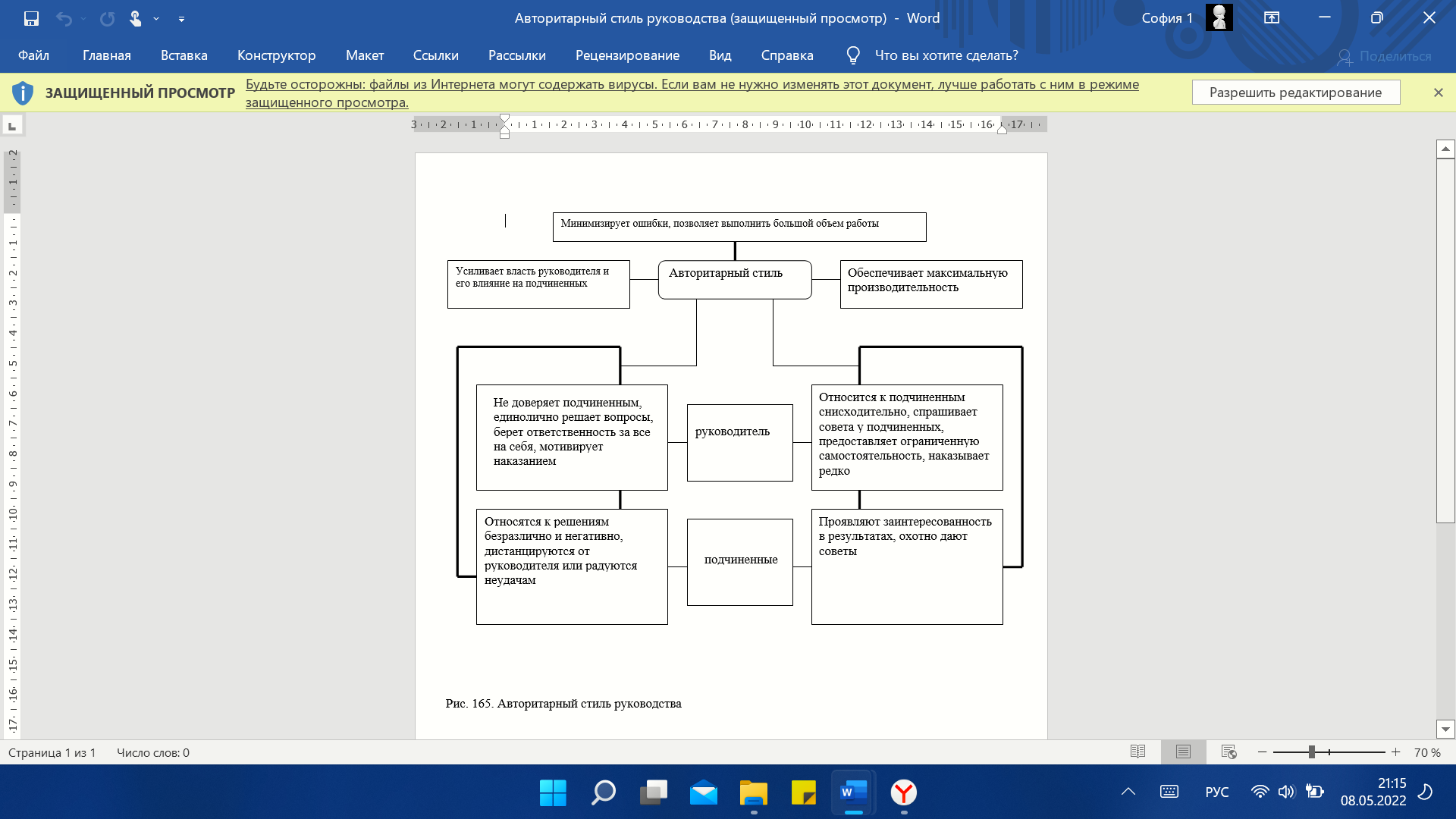Switch to Read Mode view
1456x819 pixels.
click(x=1137, y=752)
